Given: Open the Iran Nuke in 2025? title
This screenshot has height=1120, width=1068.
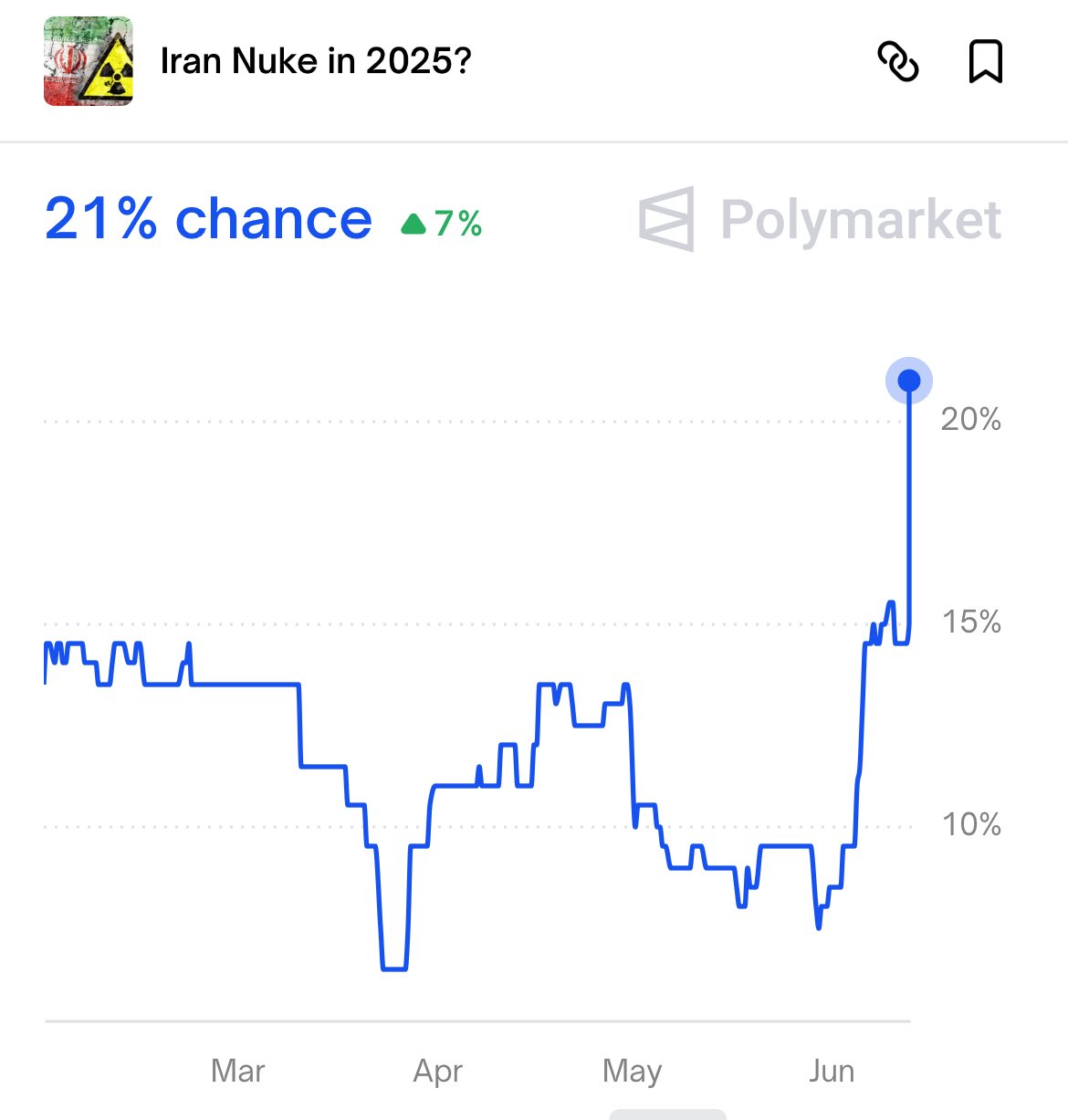Looking at the screenshot, I should [316, 61].
